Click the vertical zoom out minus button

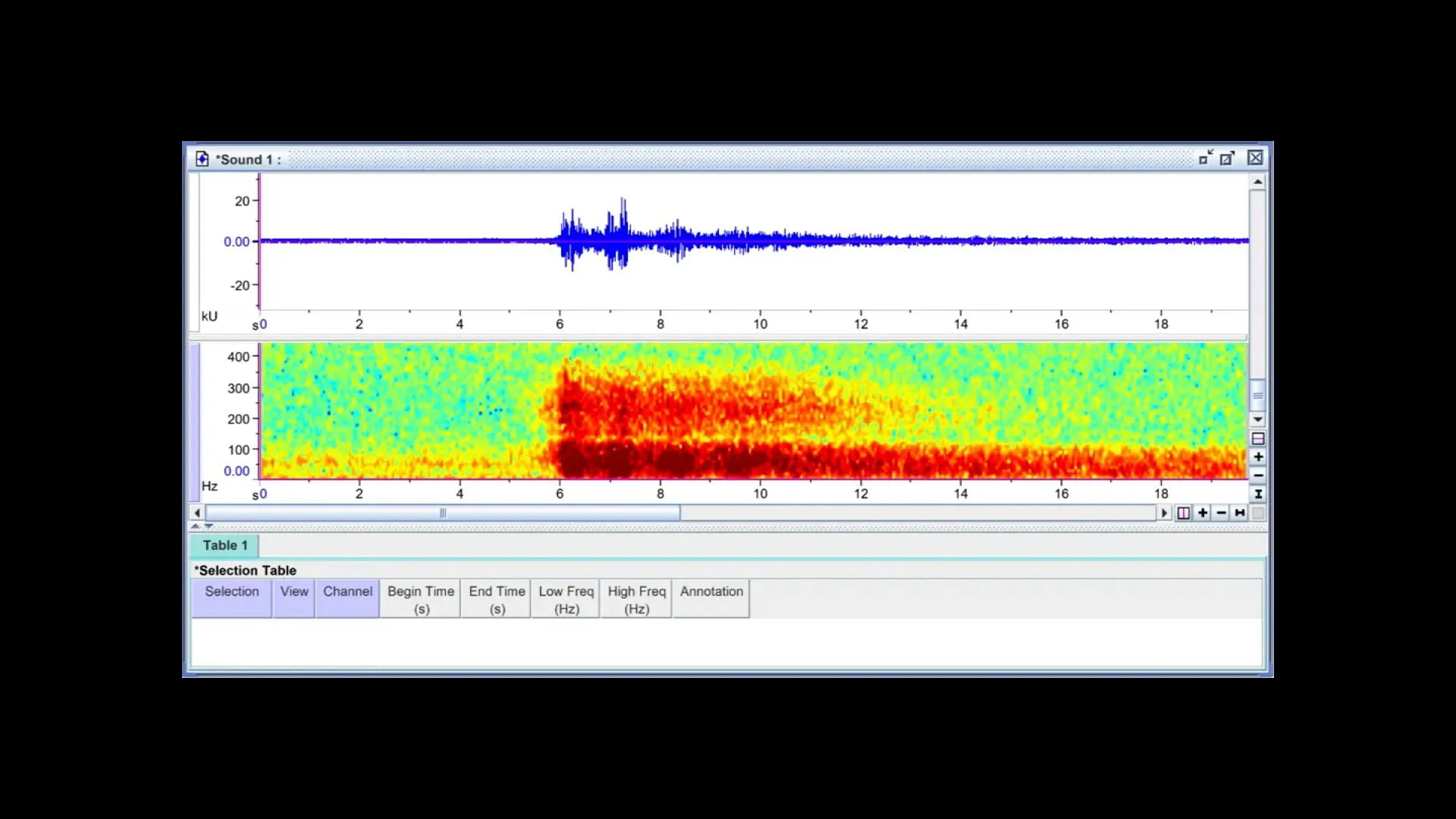[1258, 475]
